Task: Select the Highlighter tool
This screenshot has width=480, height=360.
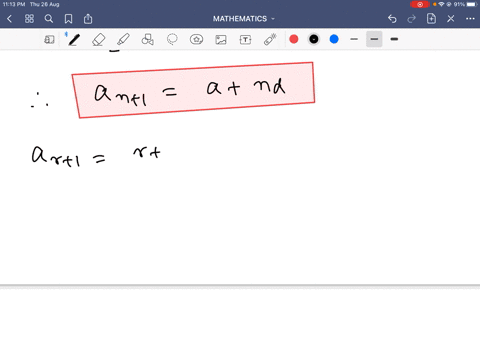Action: 123,40
